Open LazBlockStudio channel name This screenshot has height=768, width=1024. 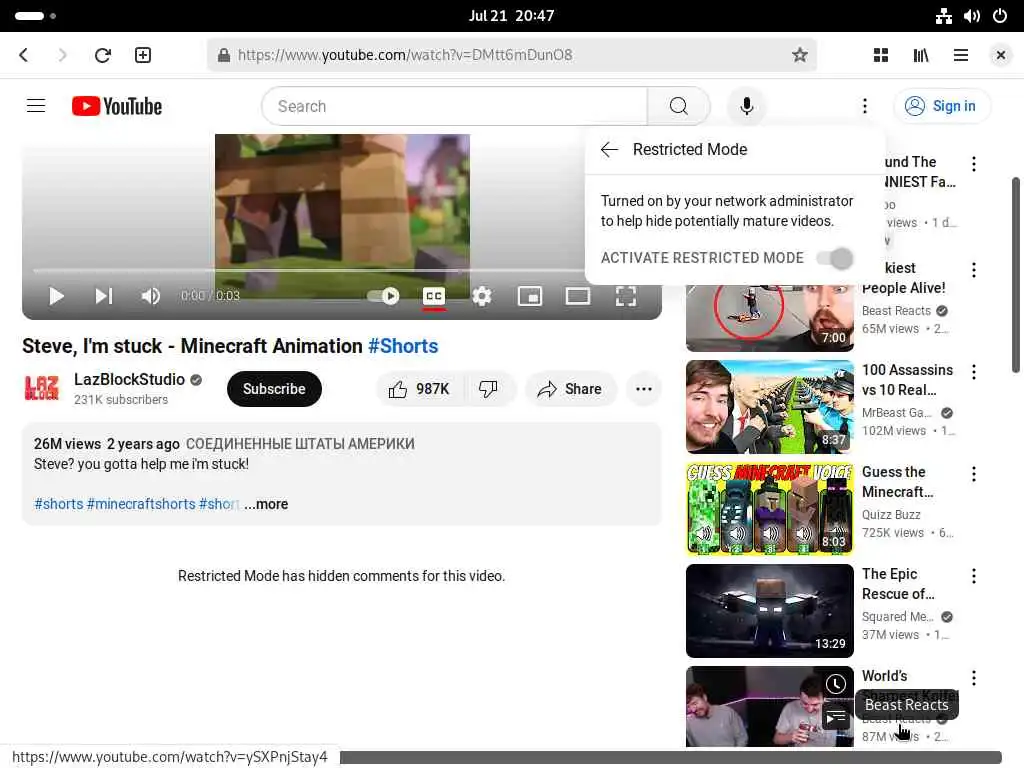[x=129, y=379]
